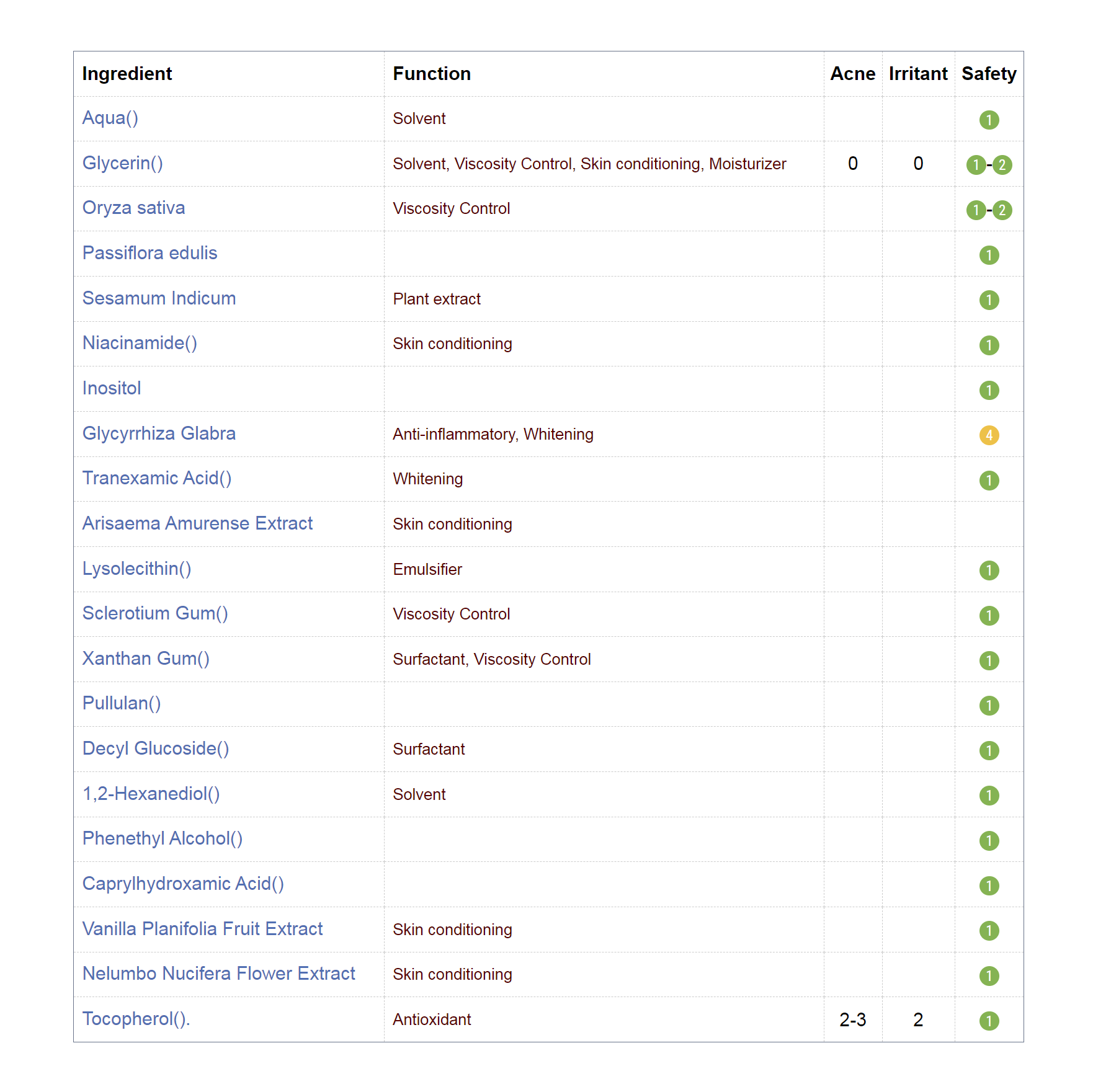Click the Surfactant function for Decyl Glucoside()
The width and height of the screenshot is (1093, 1092).
point(429,749)
